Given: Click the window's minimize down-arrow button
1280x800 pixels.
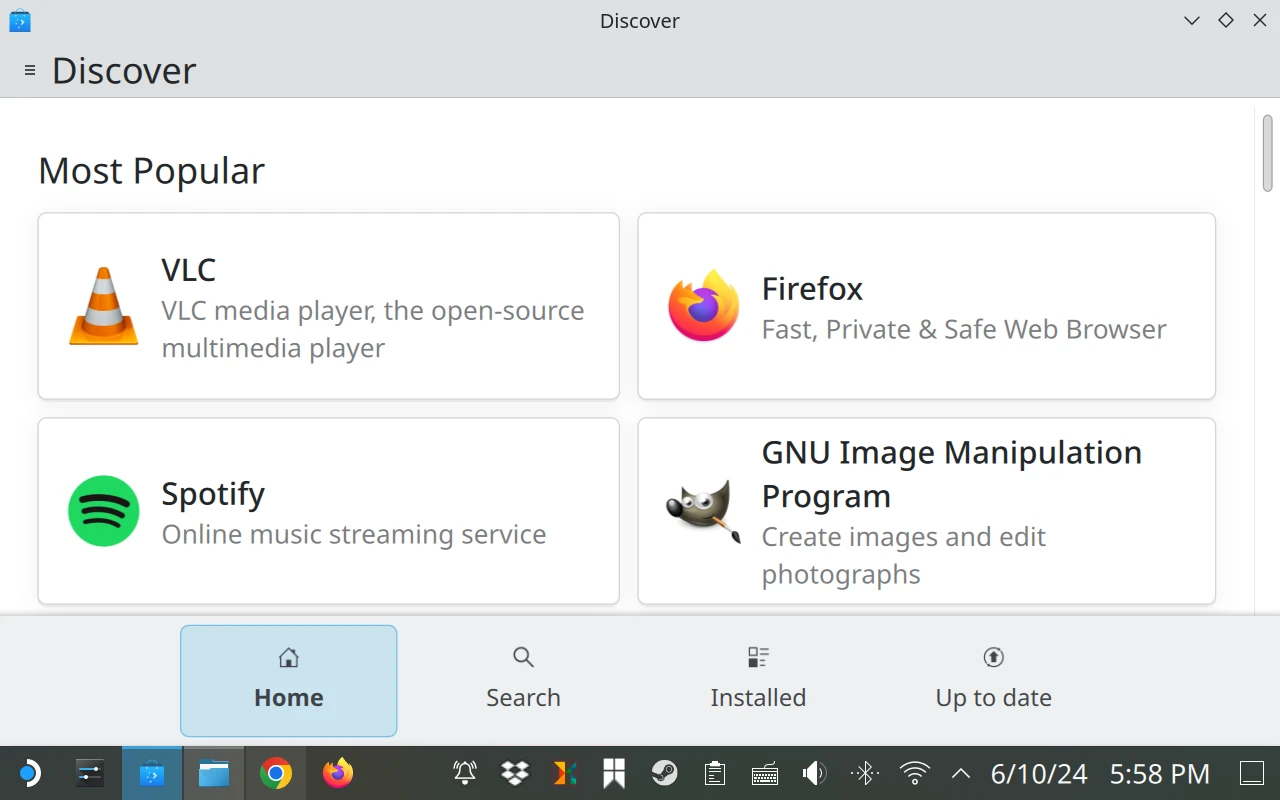Looking at the screenshot, I should pyautogui.click(x=1192, y=20).
